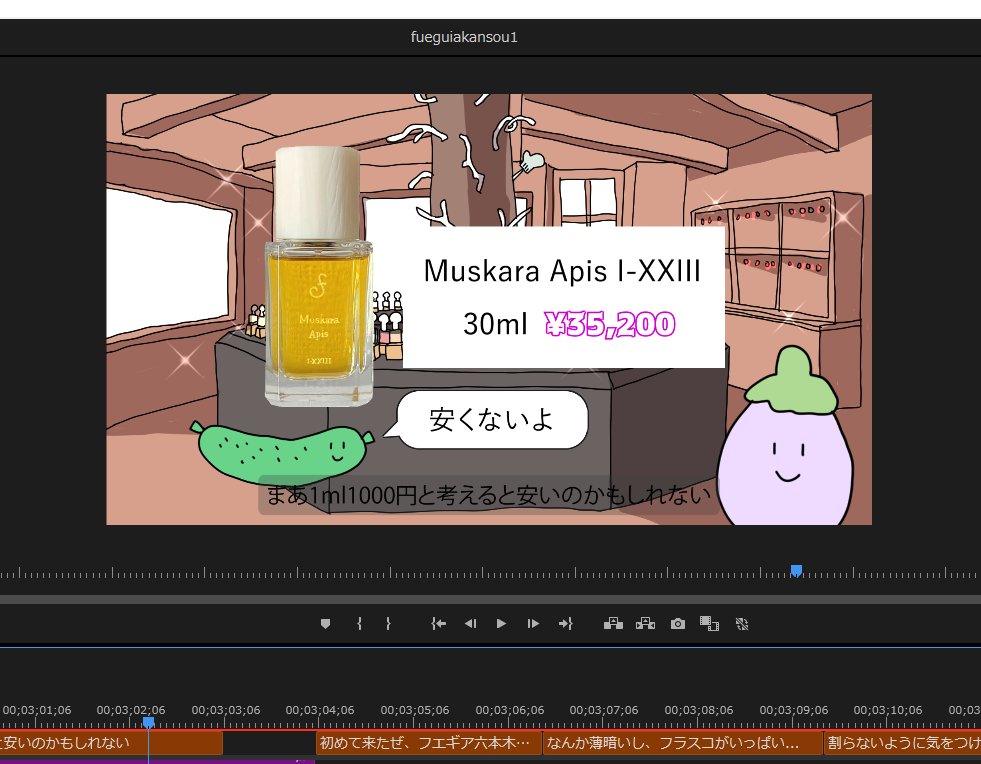
Task: Click timecode 00;03;02;06 on the timeline ruler
Action: [131, 710]
